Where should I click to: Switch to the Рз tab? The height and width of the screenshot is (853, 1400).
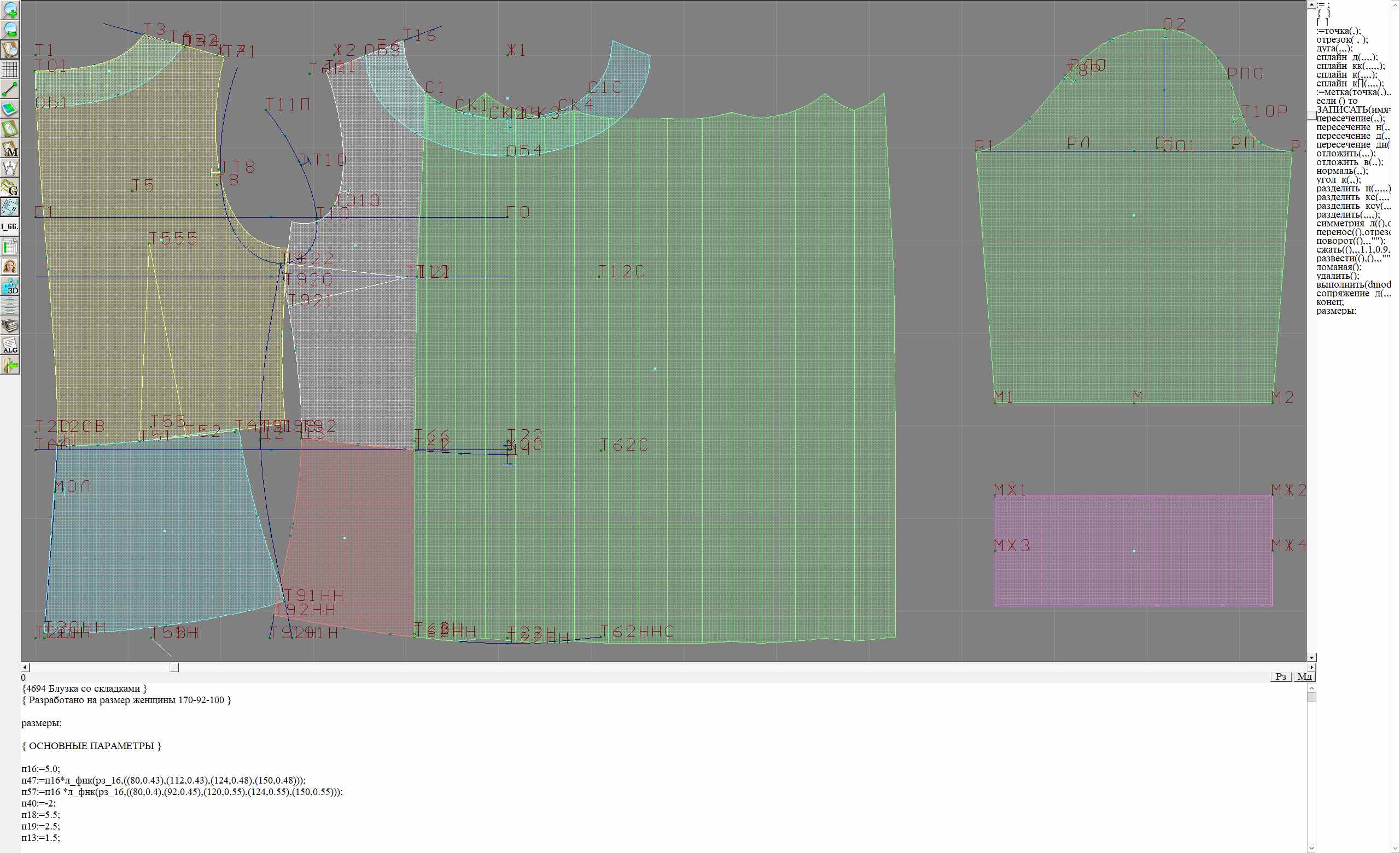(1281, 676)
